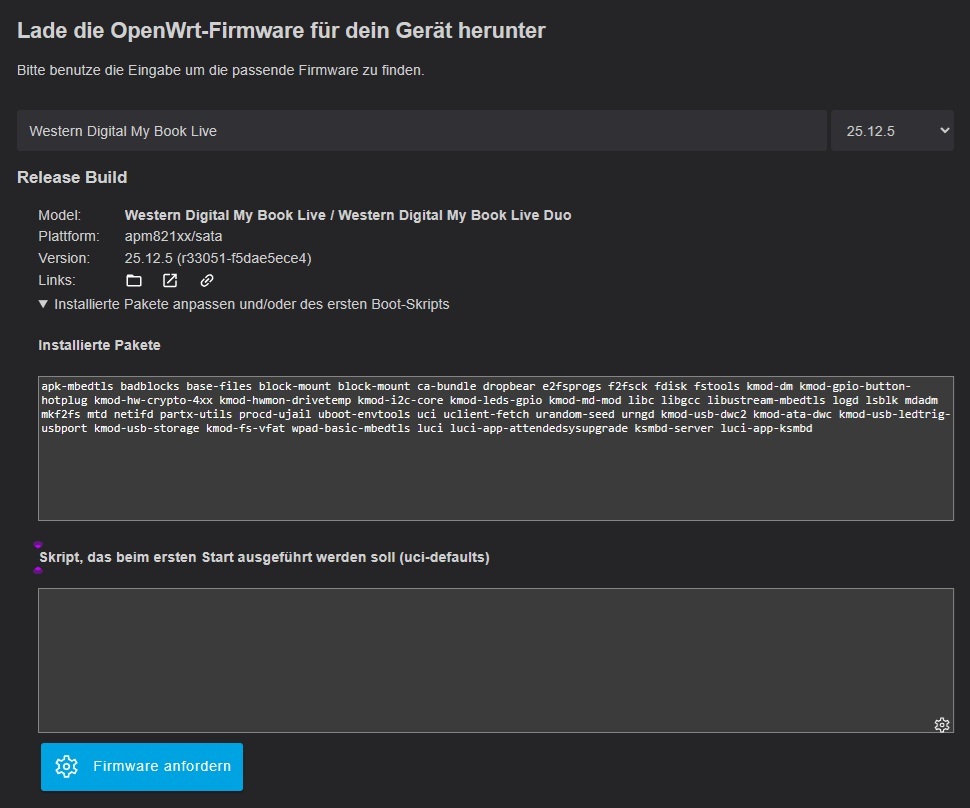Focus the Western Digital My Book Live search field
Image resolution: width=970 pixels, height=808 pixels.
tap(422, 131)
